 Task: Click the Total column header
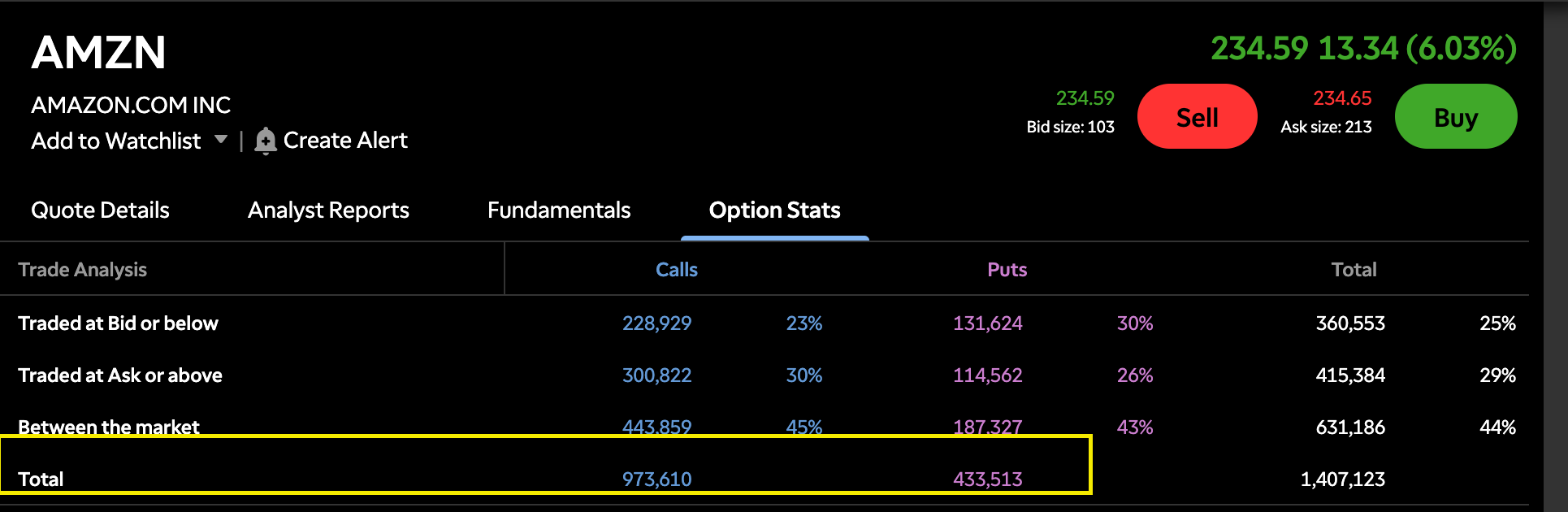[1354, 270]
